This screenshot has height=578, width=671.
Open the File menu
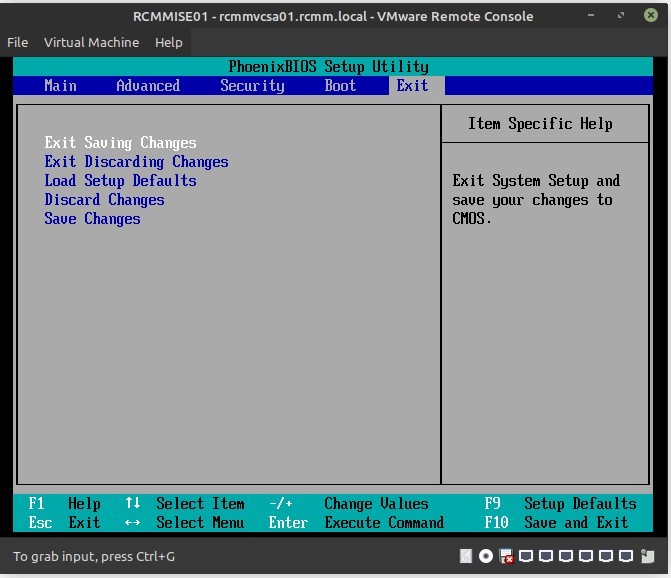pos(18,42)
